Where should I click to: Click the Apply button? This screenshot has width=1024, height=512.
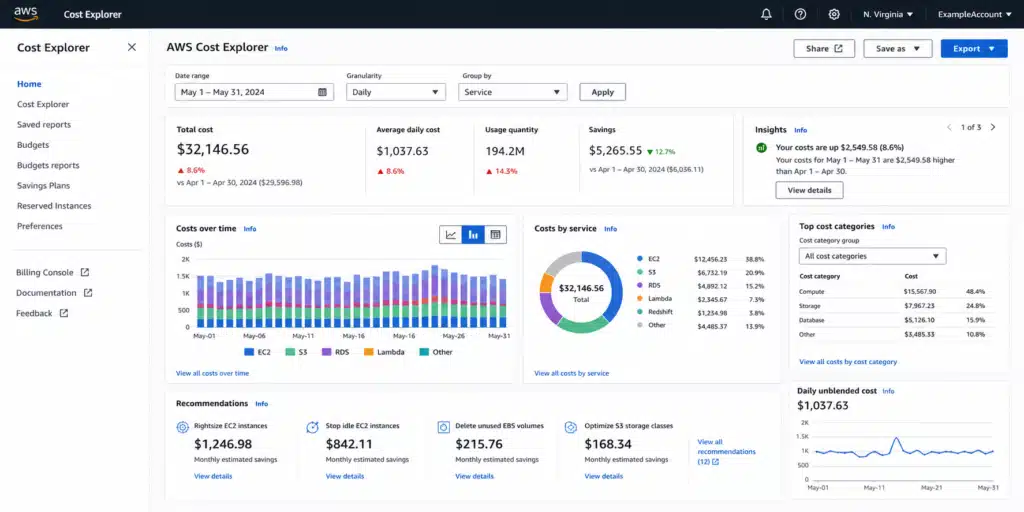tap(602, 92)
